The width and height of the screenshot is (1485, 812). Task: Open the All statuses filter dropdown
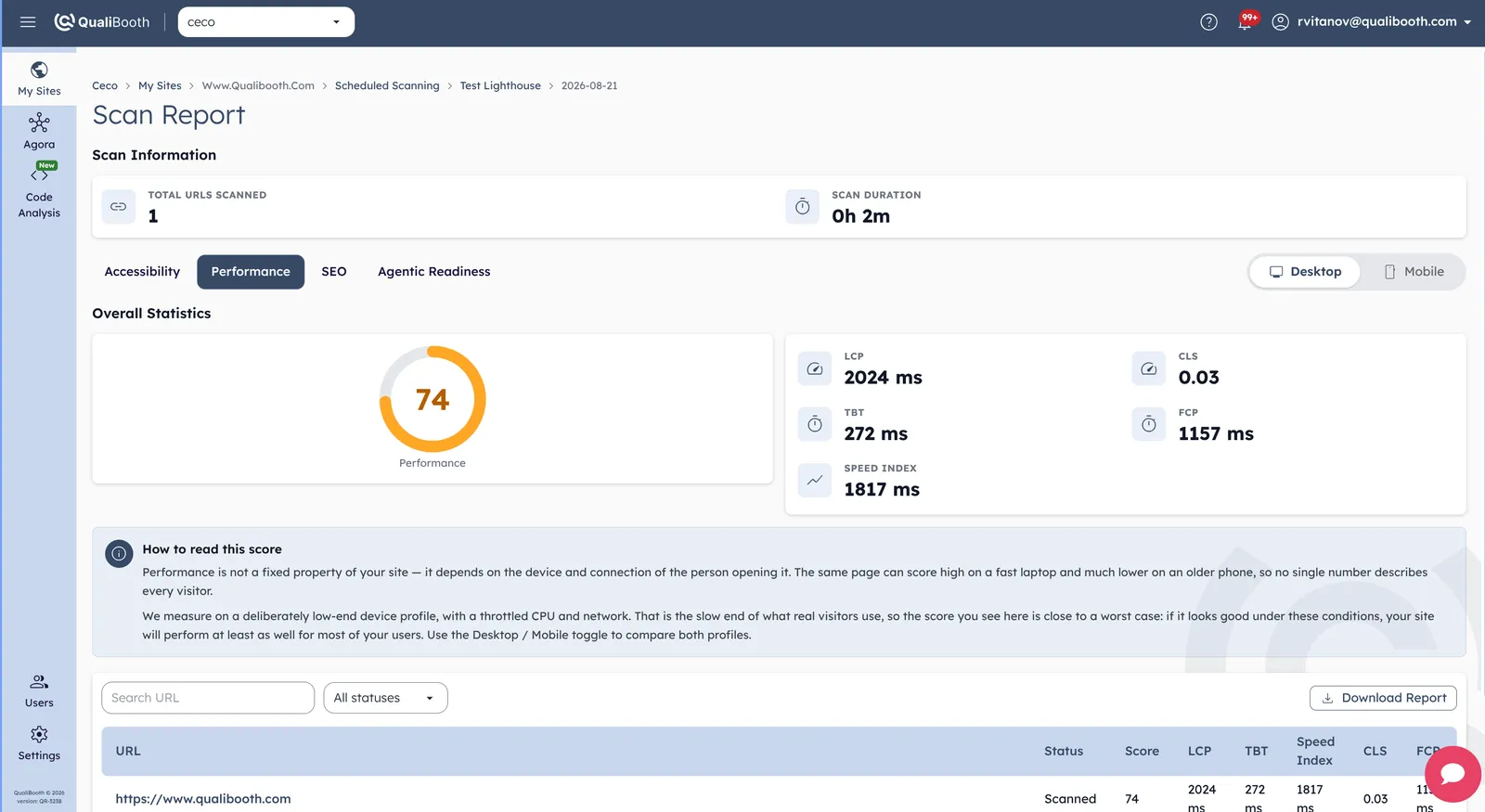[385, 698]
